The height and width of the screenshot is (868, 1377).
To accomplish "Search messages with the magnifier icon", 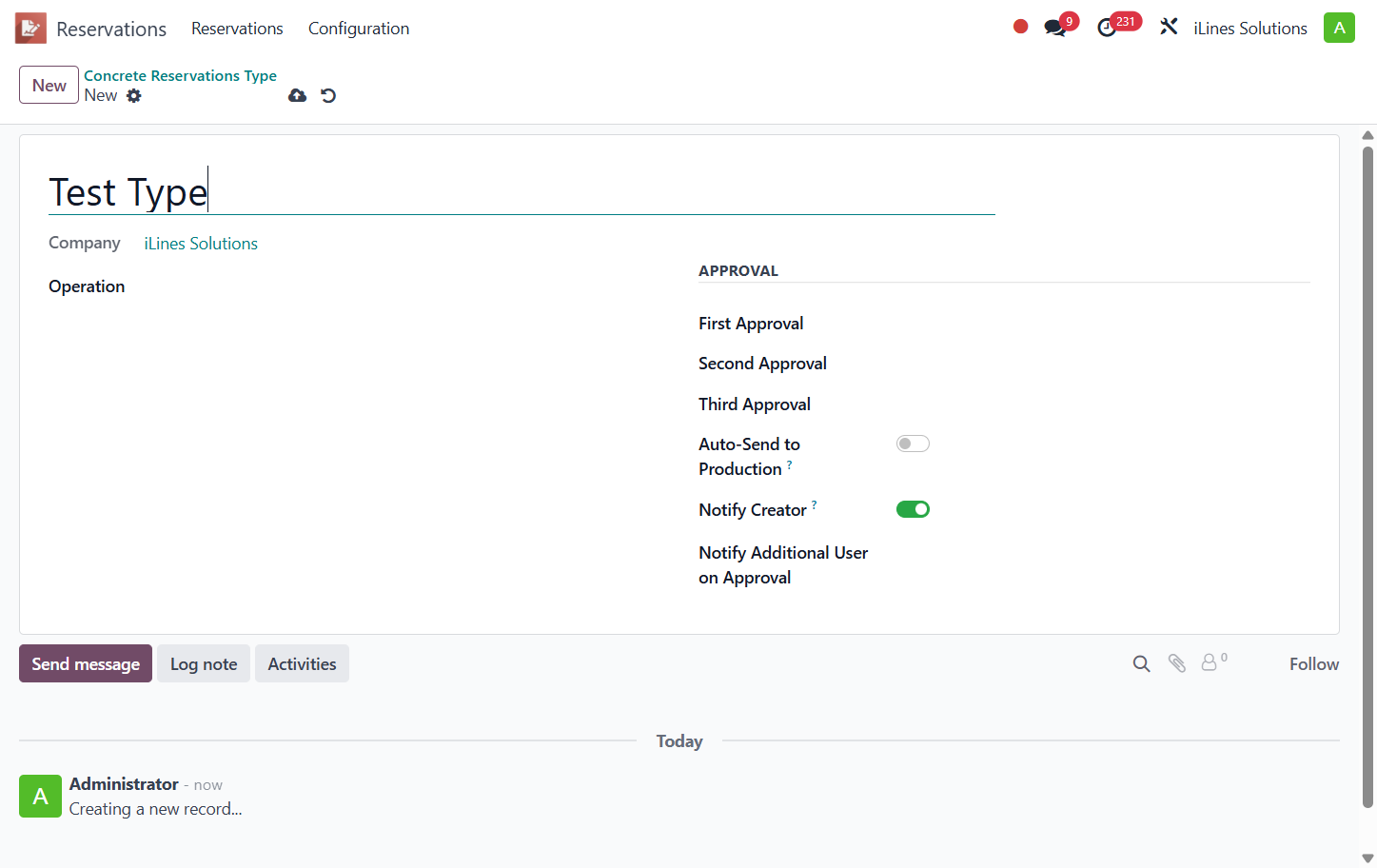I will pos(1141,663).
